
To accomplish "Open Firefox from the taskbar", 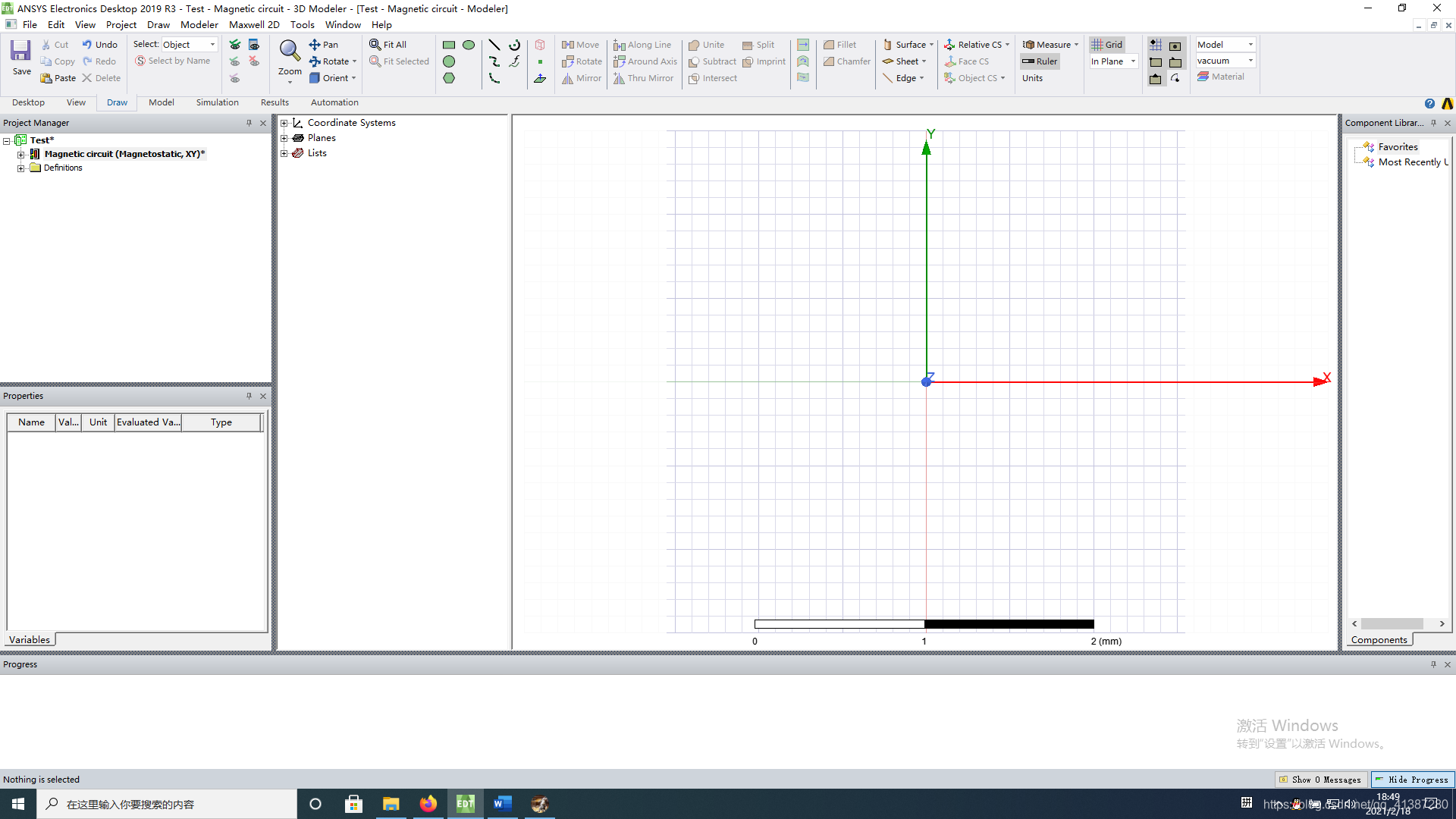I will 428,804.
